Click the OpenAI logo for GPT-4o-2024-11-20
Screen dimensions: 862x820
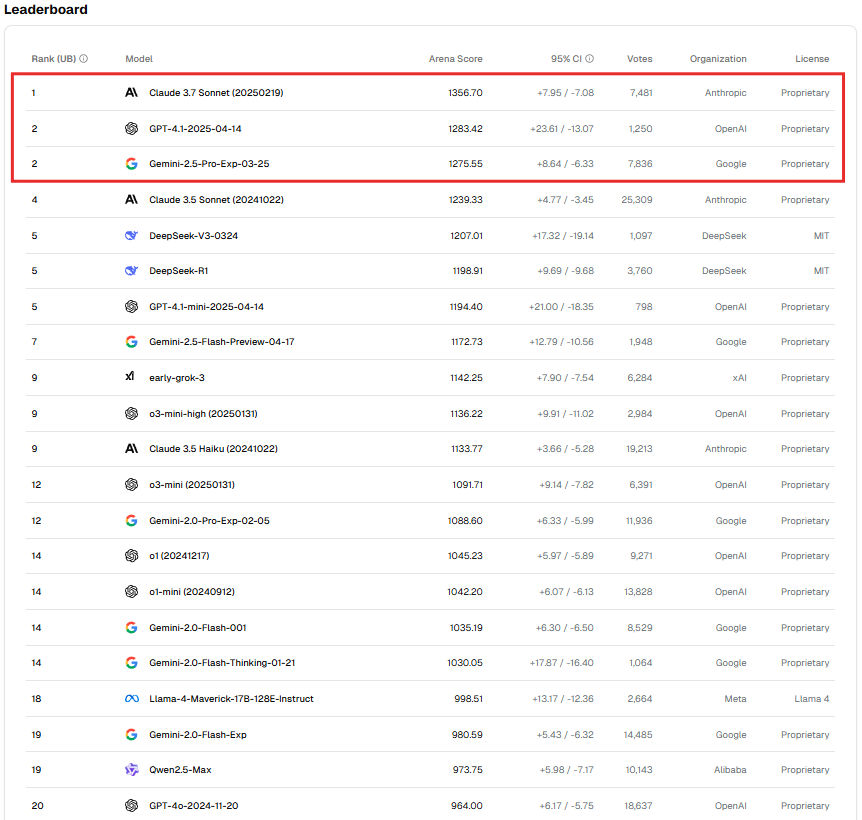131,806
